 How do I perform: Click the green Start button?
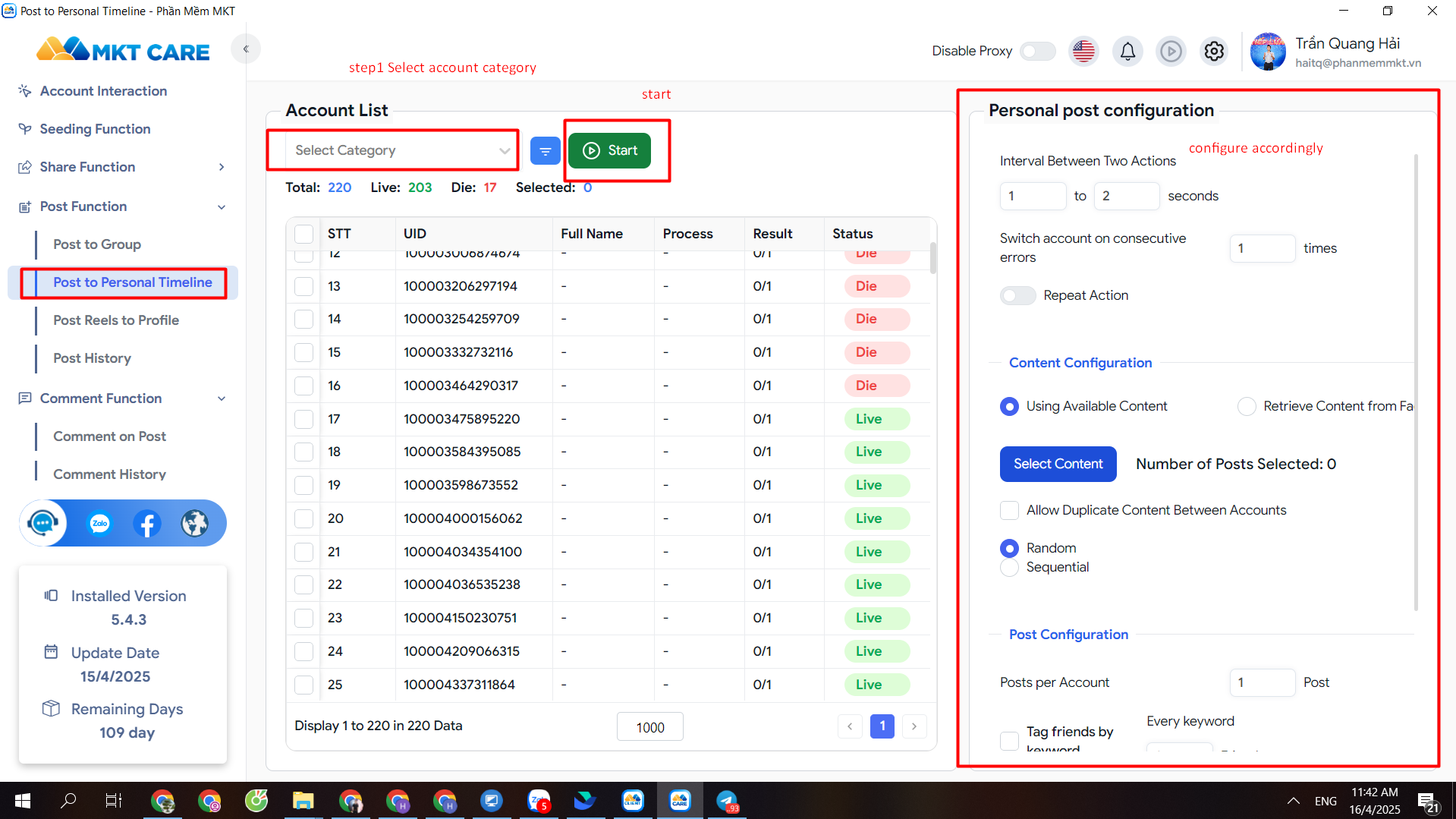pos(609,150)
